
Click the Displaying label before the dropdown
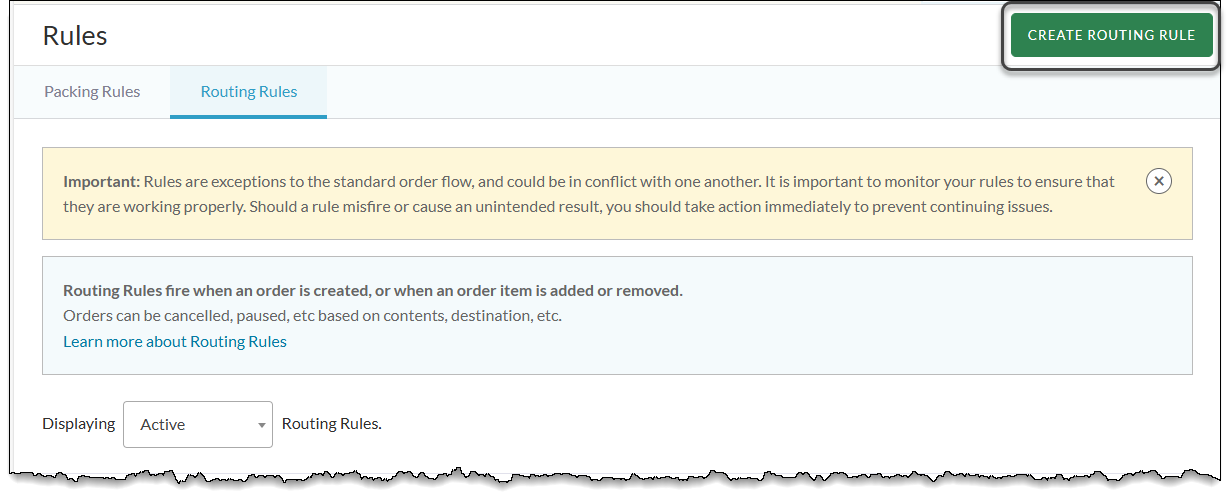pos(78,424)
